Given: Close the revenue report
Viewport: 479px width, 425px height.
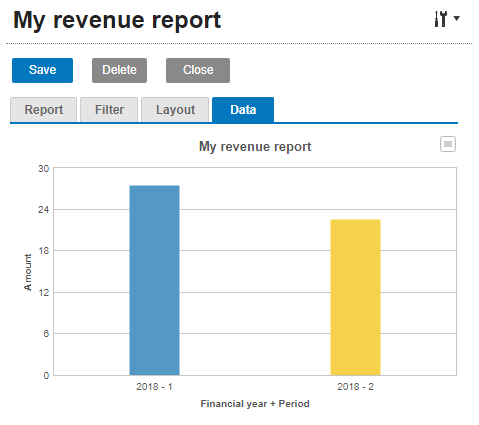Looking at the screenshot, I should pos(198,70).
